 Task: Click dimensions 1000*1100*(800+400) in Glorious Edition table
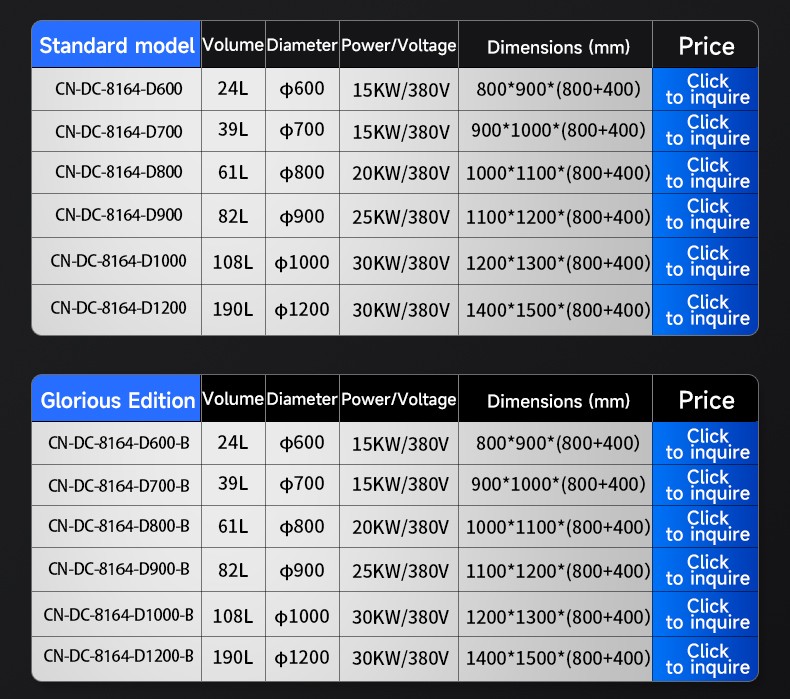click(558, 528)
